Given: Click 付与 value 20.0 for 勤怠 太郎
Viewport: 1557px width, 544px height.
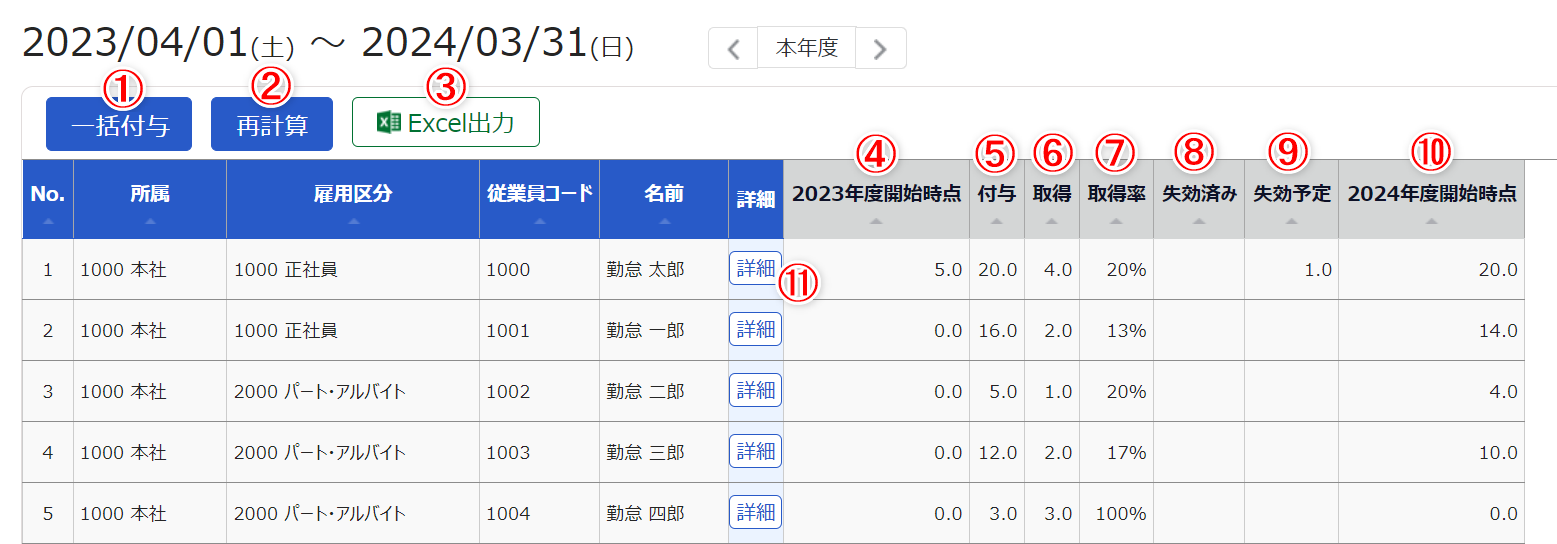Looking at the screenshot, I should pos(998,269).
